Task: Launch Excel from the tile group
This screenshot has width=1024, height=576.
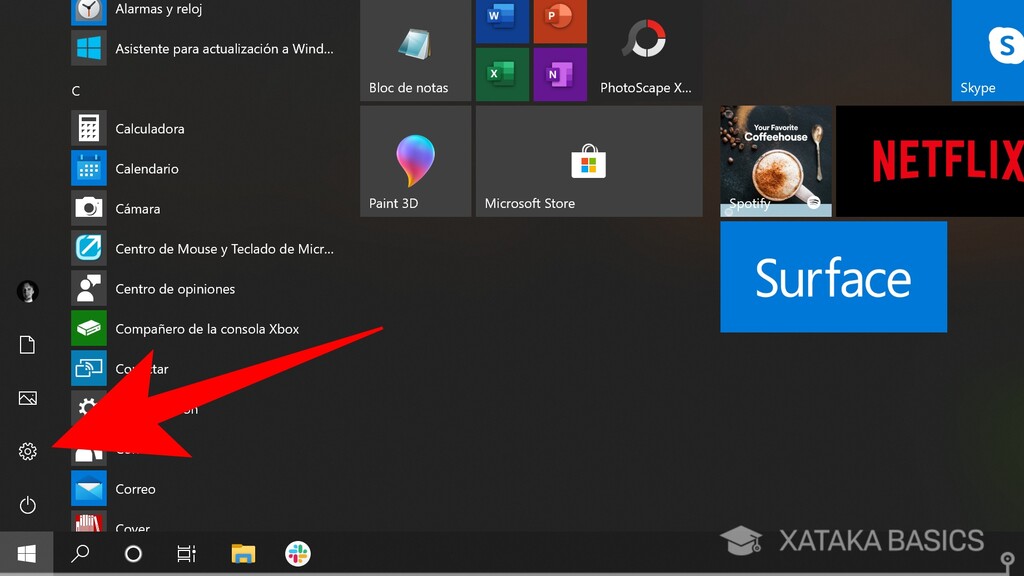Action: tap(501, 75)
